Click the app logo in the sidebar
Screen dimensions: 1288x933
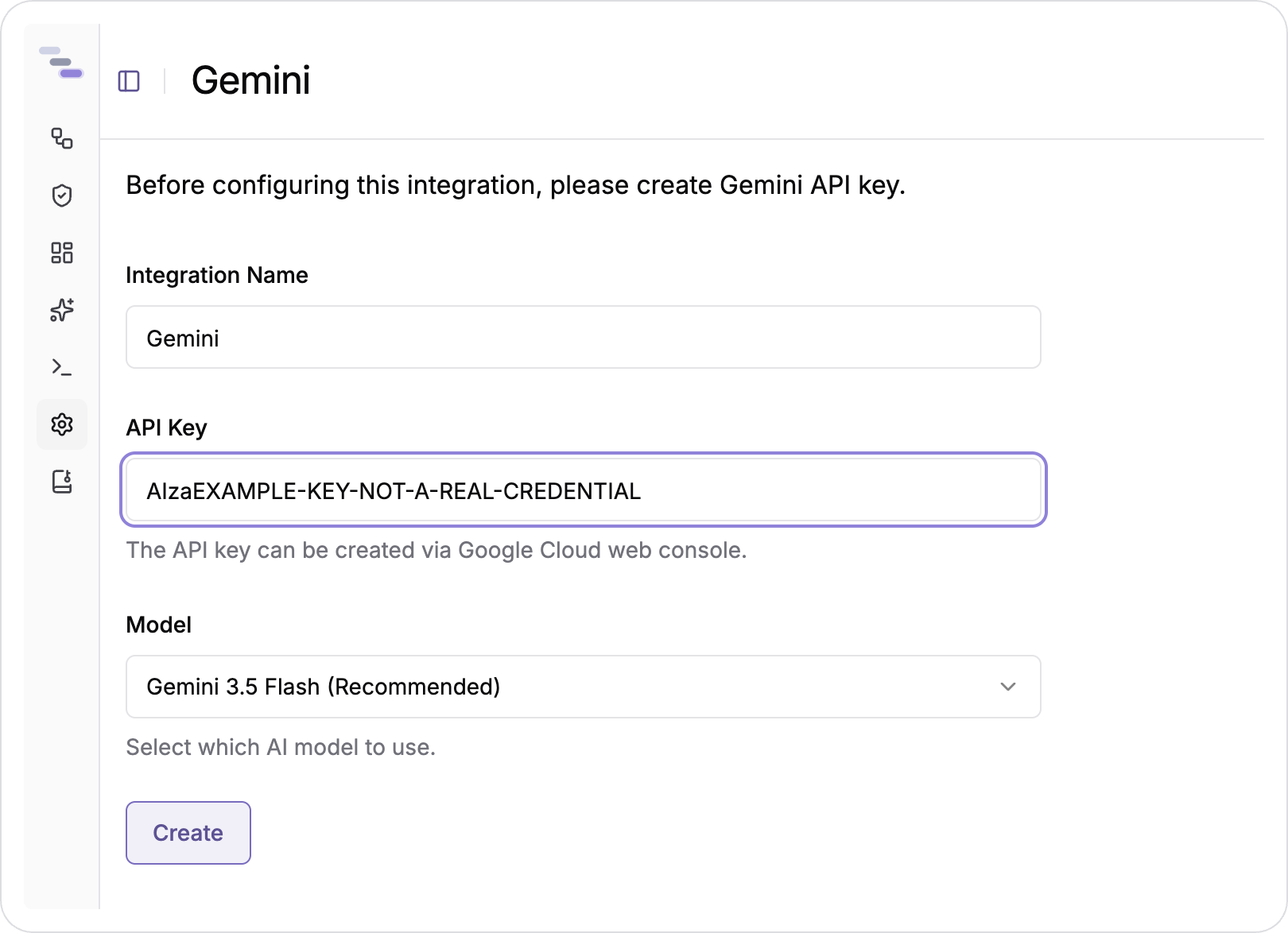coord(61,62)
